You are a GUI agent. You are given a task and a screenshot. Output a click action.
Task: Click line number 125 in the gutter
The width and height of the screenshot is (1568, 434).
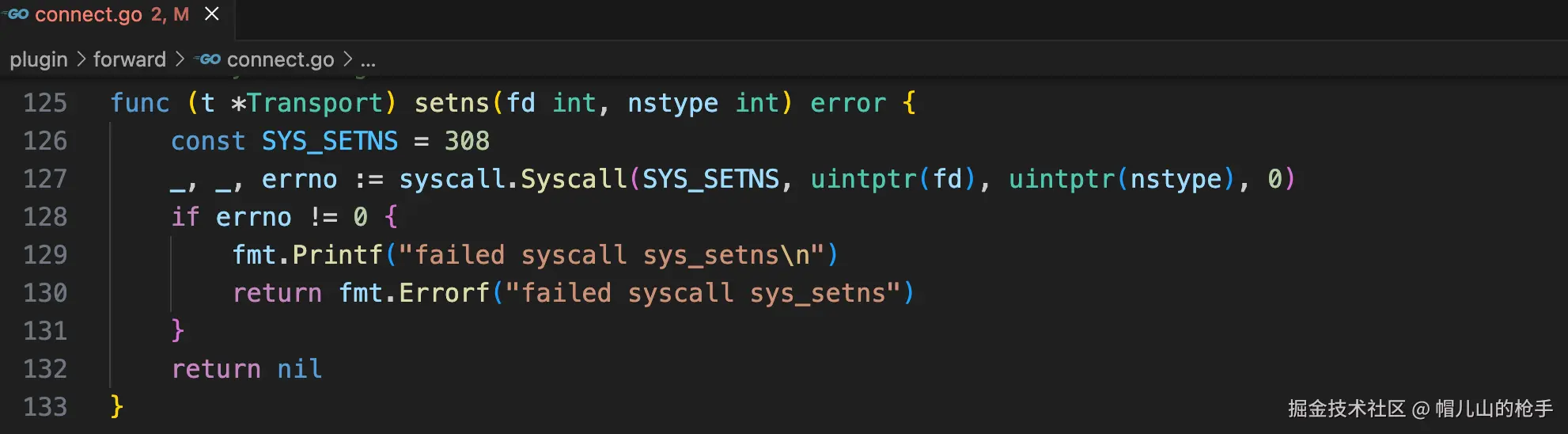coord(45,103)
